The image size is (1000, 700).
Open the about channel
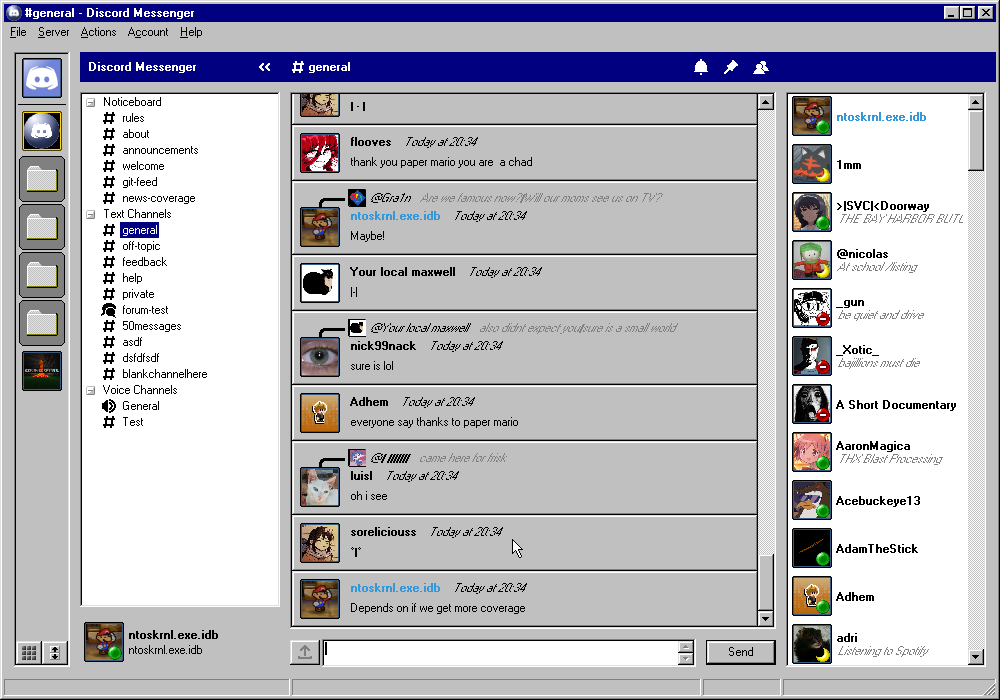(x=136, y=134)
